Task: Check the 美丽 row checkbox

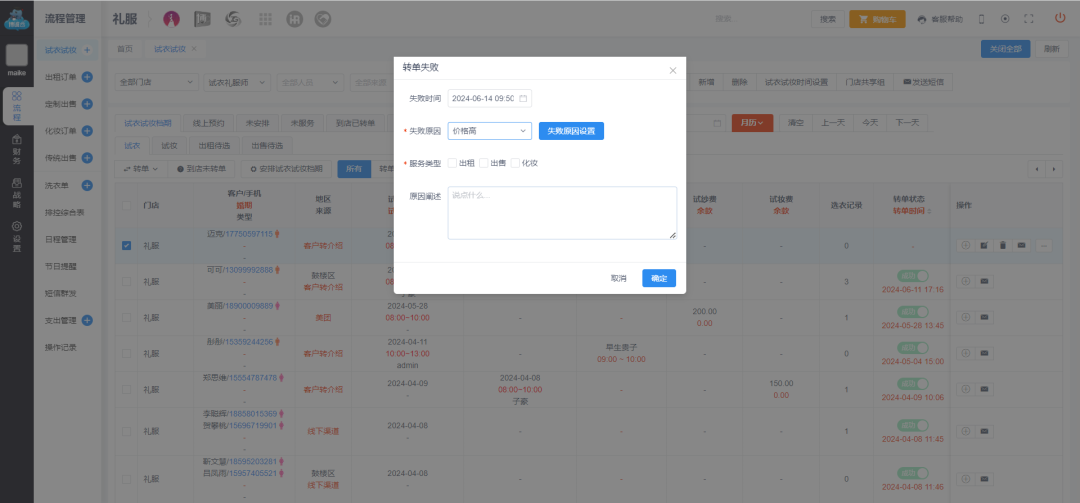Action: coord(127,318)
